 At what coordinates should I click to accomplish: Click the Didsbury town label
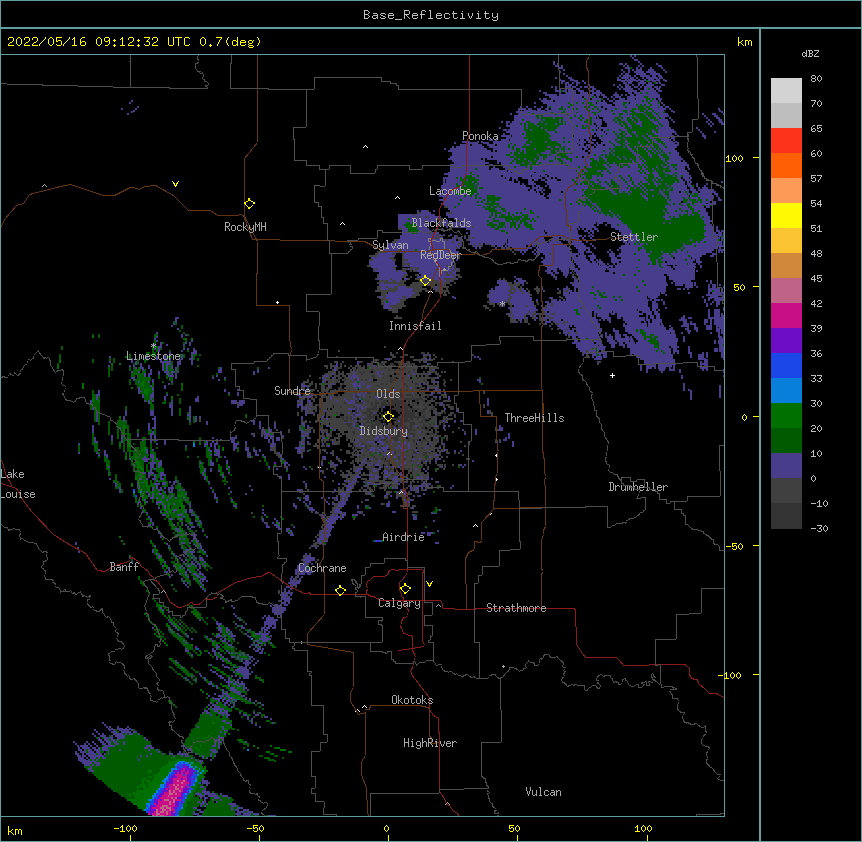[x=384, y=431]
